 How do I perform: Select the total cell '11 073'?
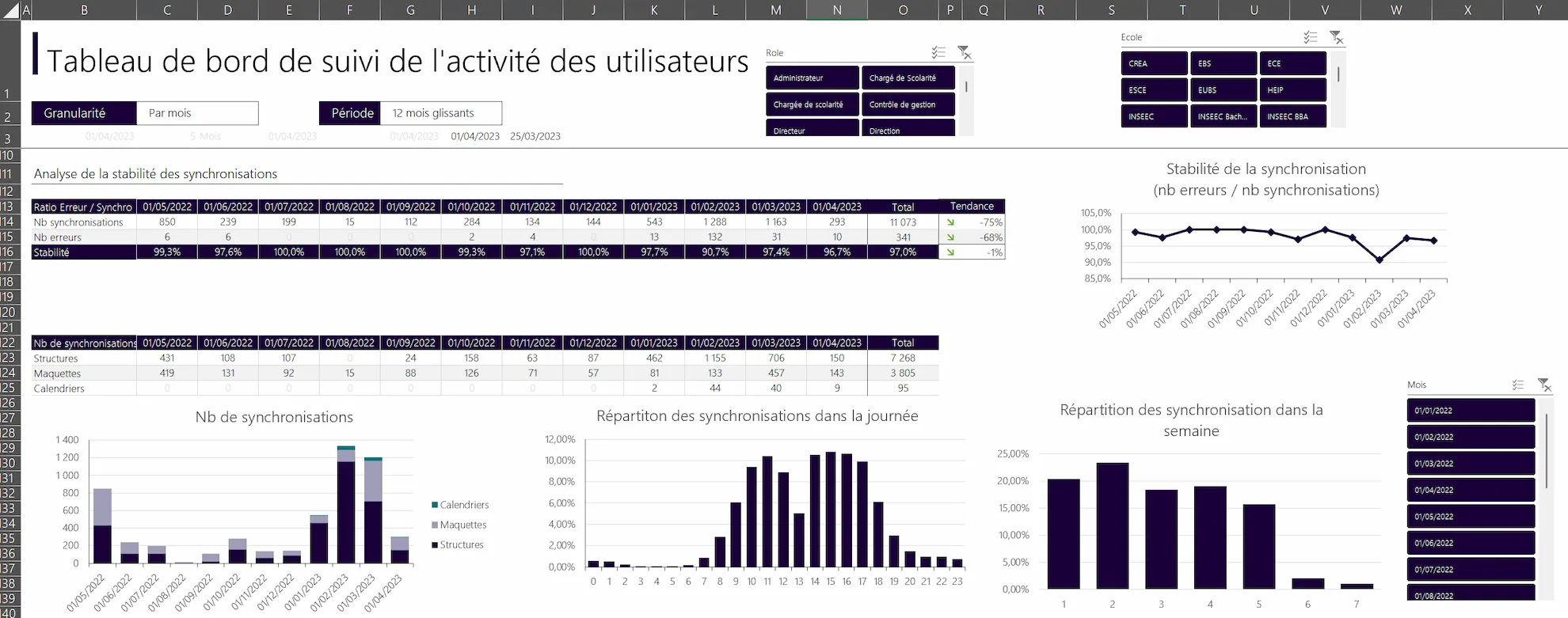tap(903, 222)
